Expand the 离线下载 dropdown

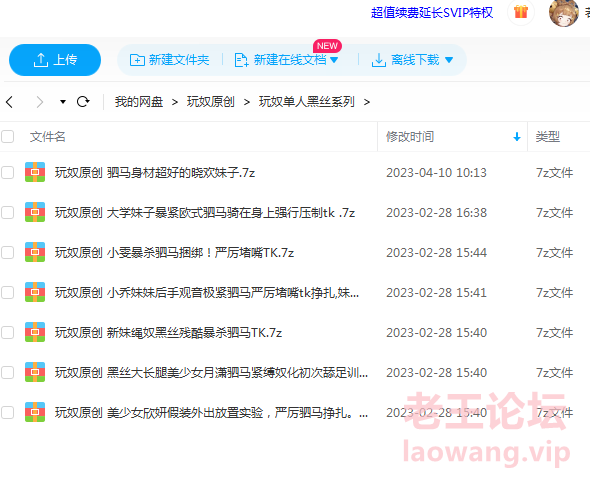[x=449, y=60]
